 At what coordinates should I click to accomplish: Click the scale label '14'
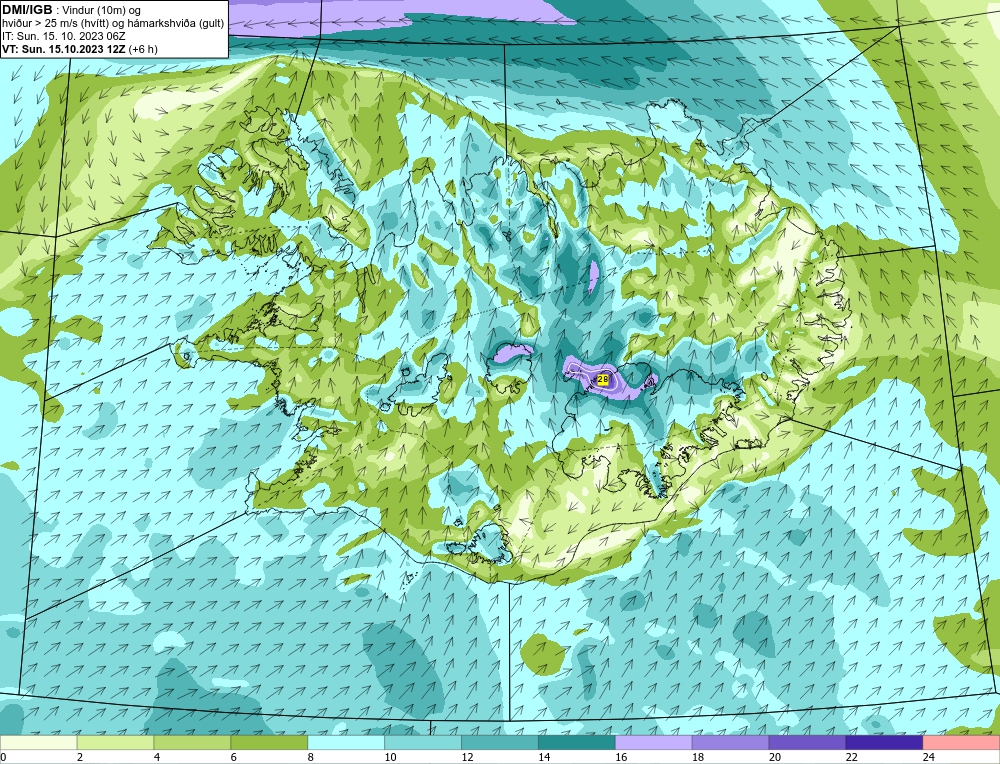544,757
